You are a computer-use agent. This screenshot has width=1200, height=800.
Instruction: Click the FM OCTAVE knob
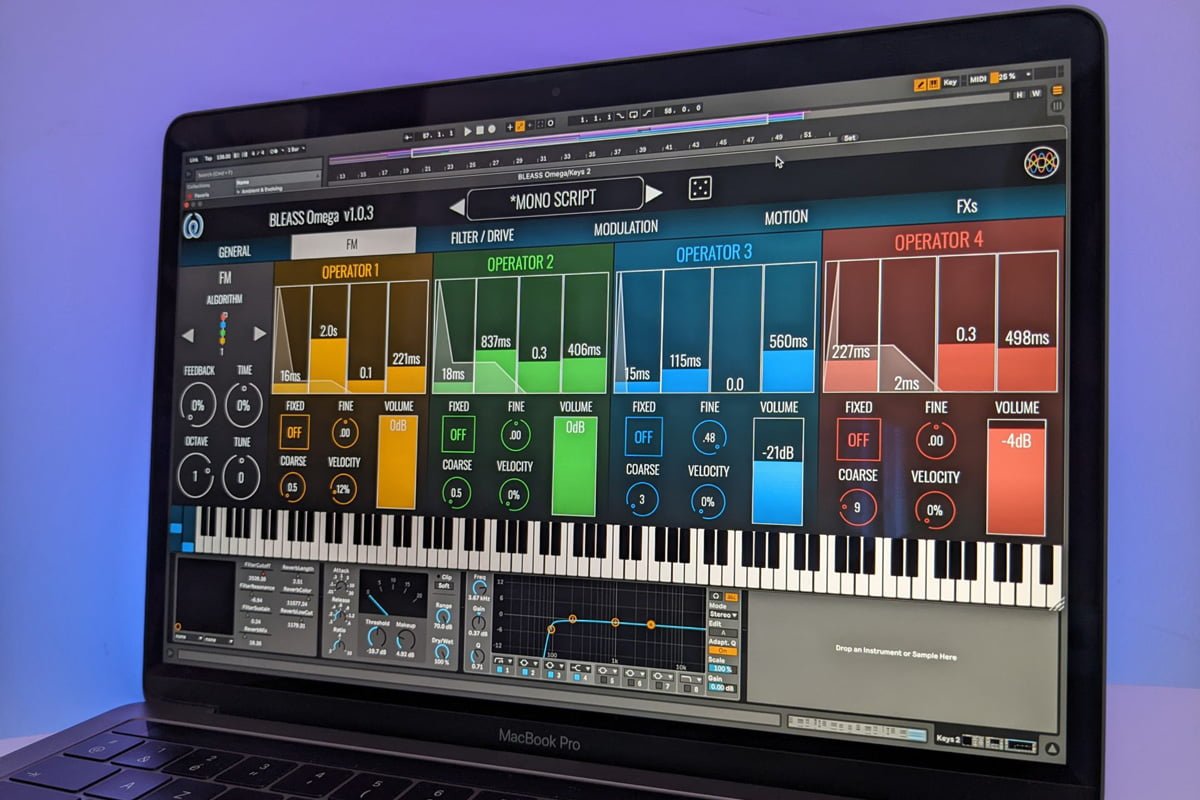[197, 476]
